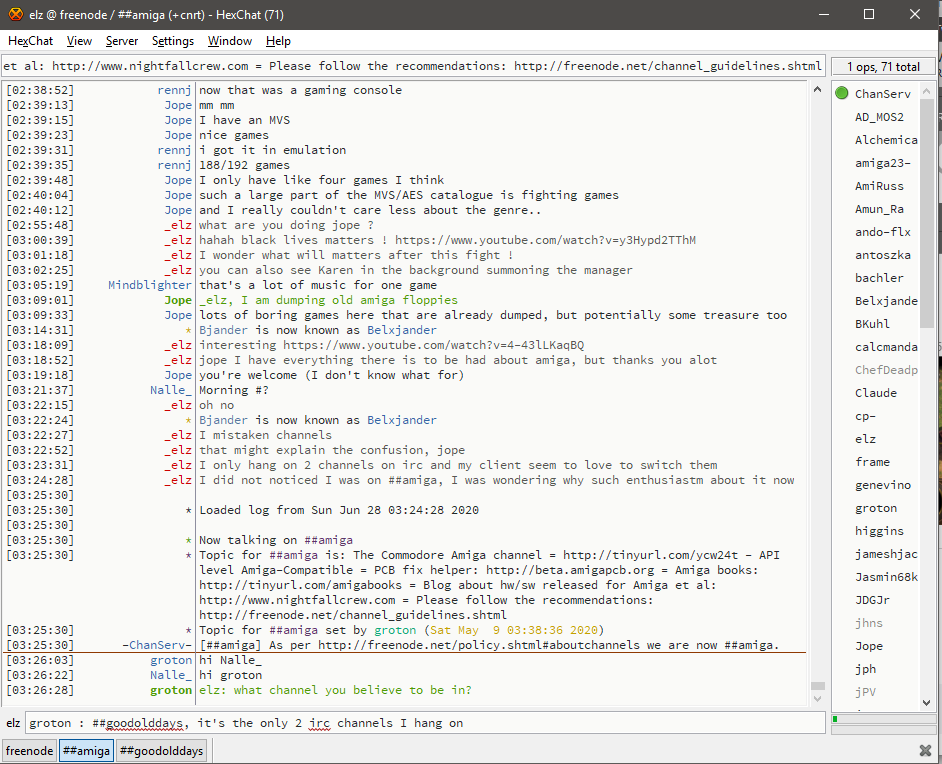Open the policy.shtml#aboutchannels link
This screenshot has width=942, height=764.
(479, 645)
